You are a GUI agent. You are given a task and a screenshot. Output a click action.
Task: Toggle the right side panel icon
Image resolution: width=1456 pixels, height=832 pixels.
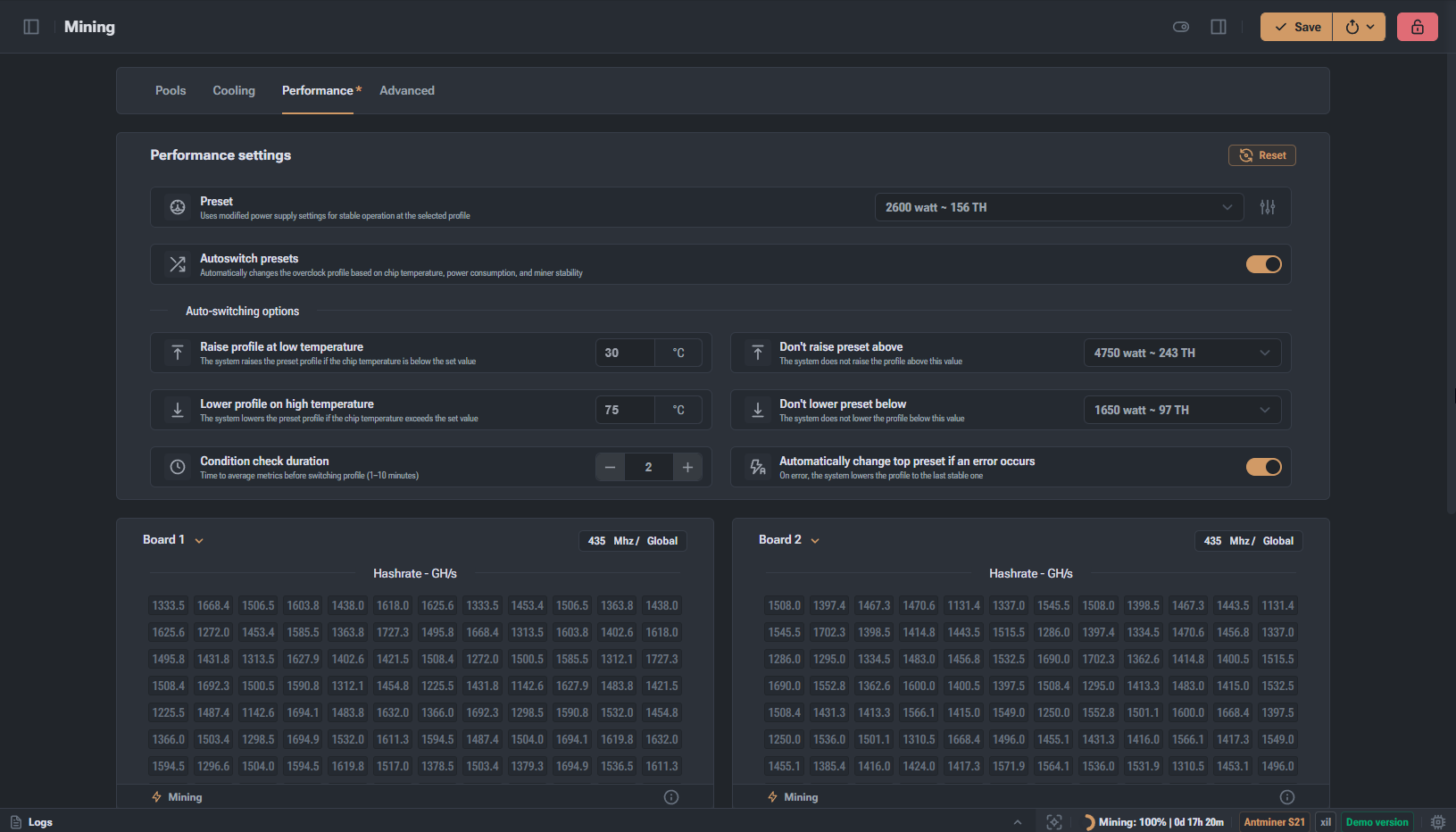point(1219,27)
